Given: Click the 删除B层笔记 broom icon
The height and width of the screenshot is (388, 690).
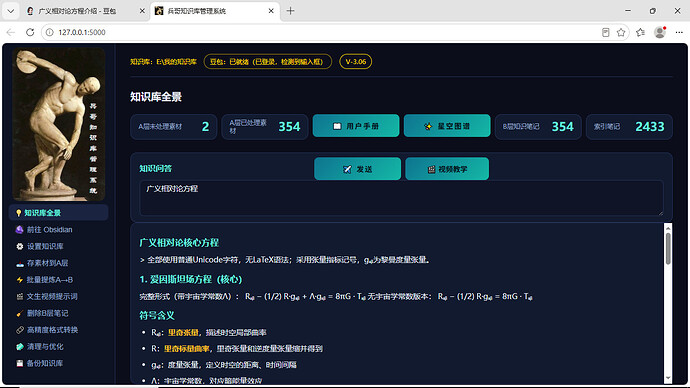Looking at the screenshot, I should click(19, 313).
